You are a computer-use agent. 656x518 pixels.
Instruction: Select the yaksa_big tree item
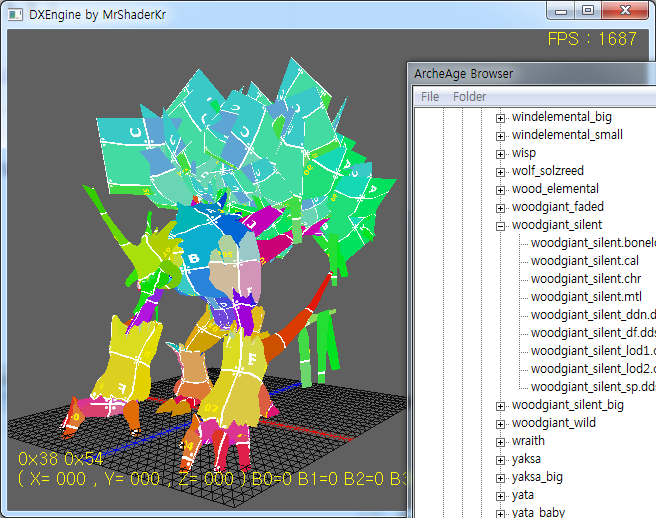(x=537, y=477)
